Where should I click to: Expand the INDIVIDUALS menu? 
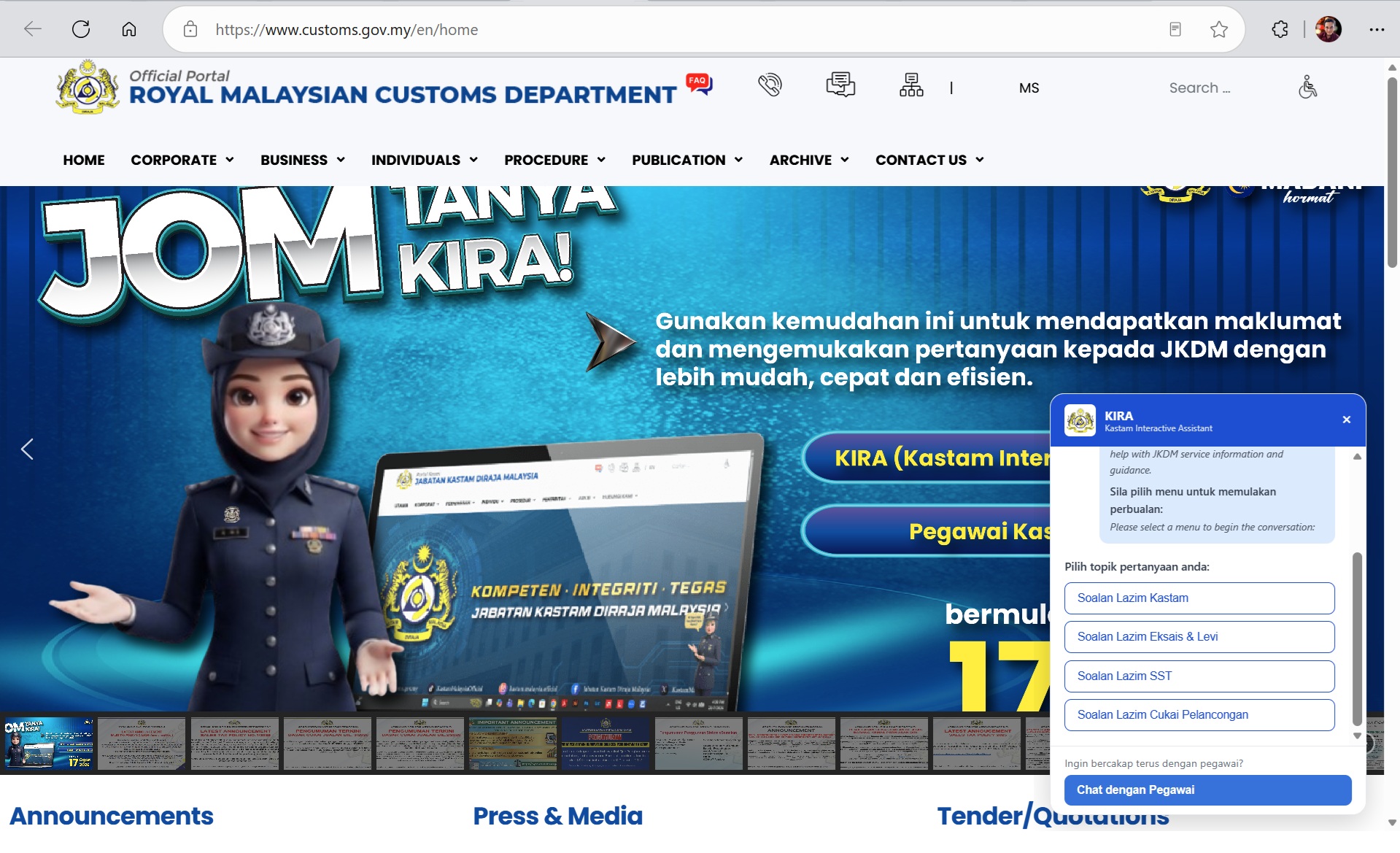click(425, 160)
